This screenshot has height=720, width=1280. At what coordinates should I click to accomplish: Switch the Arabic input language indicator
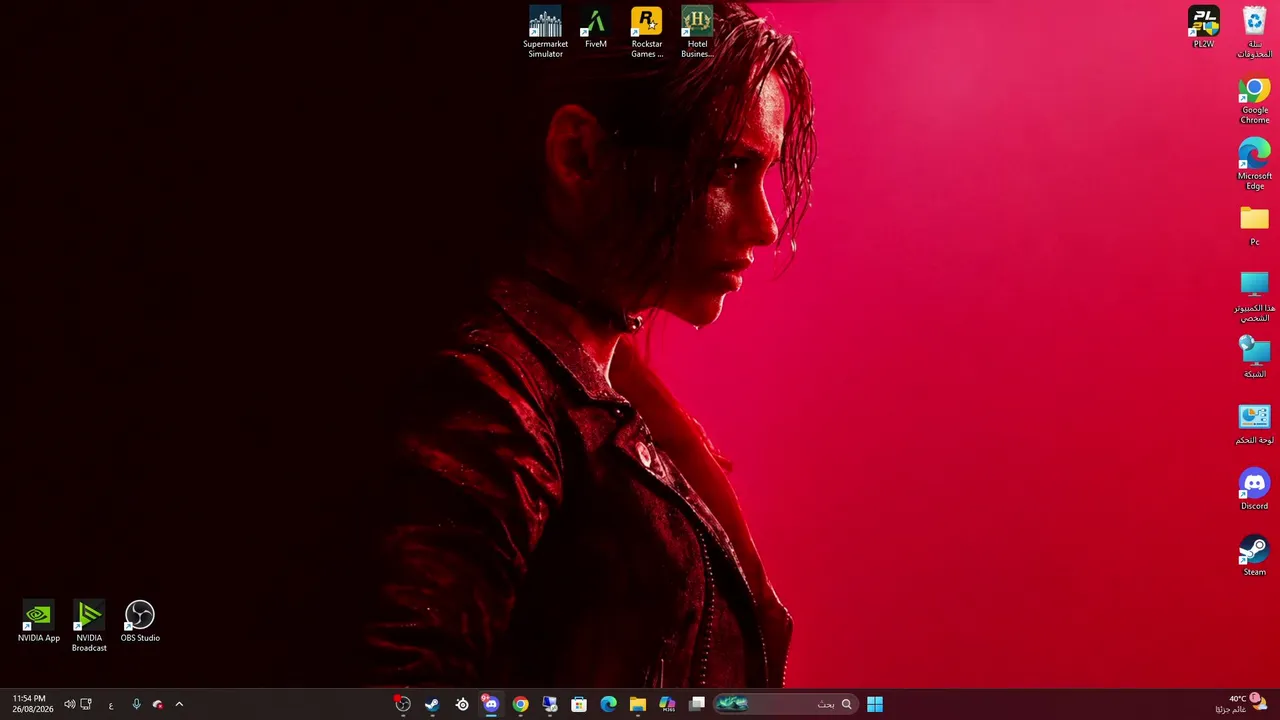coord(111,705)
